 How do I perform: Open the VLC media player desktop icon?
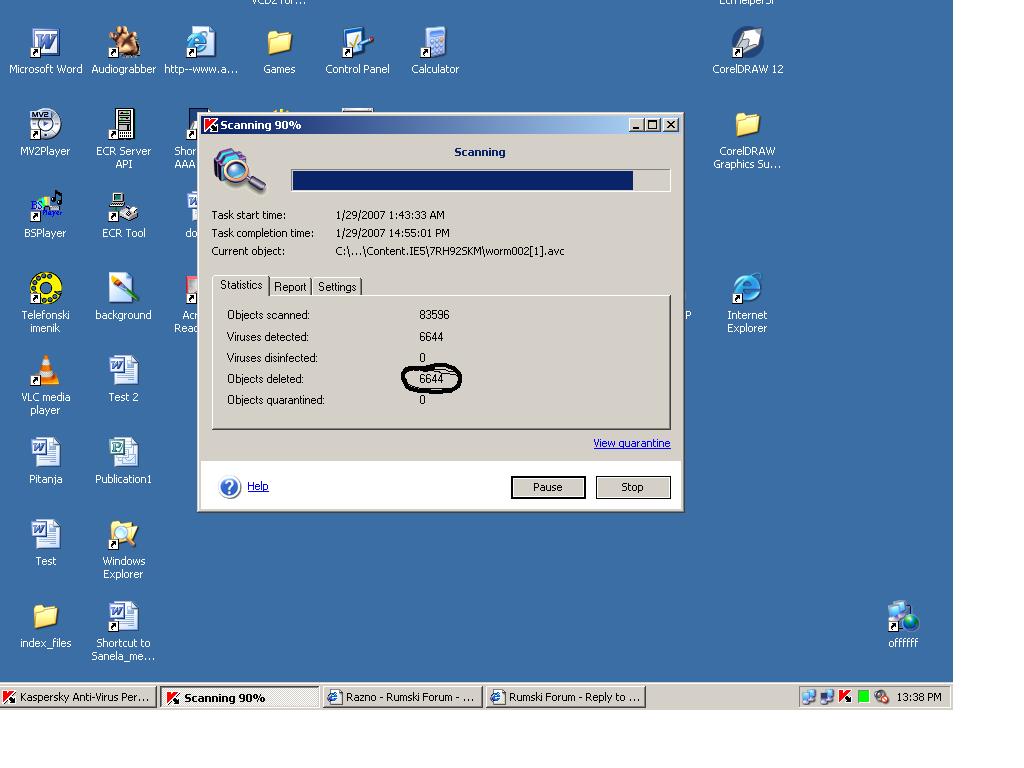[45, 372]
